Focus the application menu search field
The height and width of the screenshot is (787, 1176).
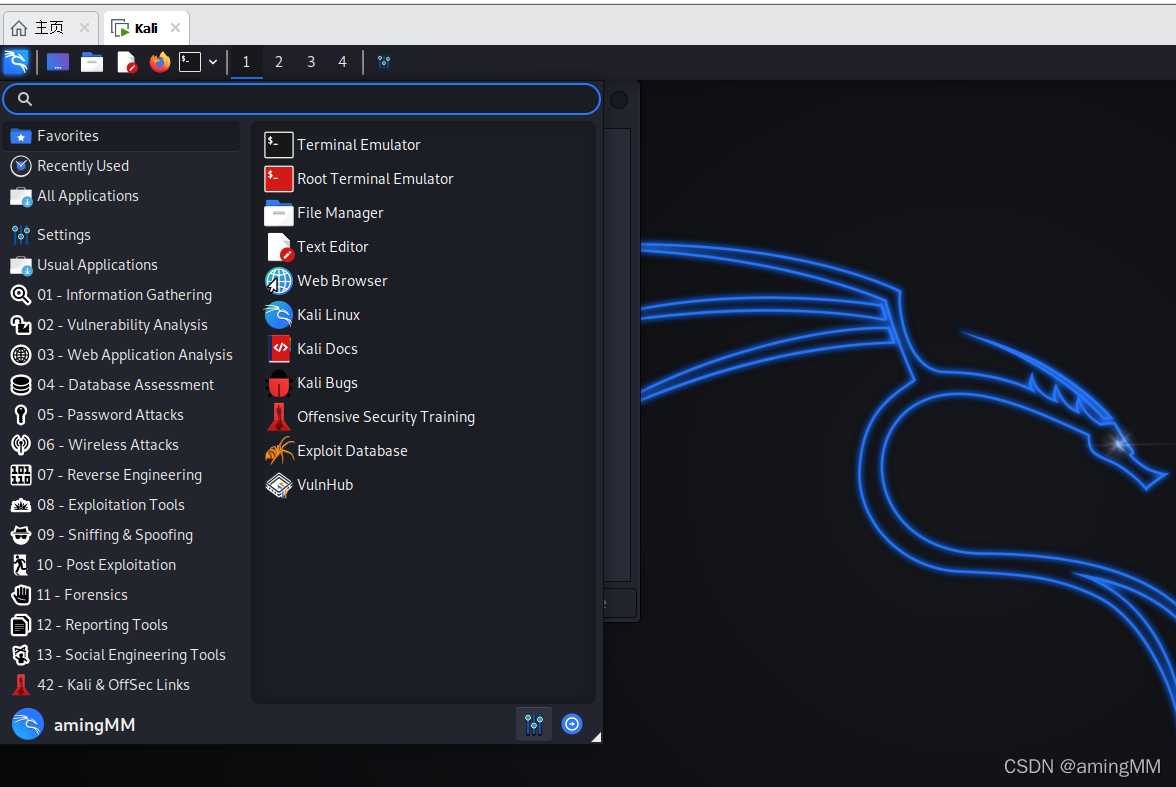tap(302, 99)
